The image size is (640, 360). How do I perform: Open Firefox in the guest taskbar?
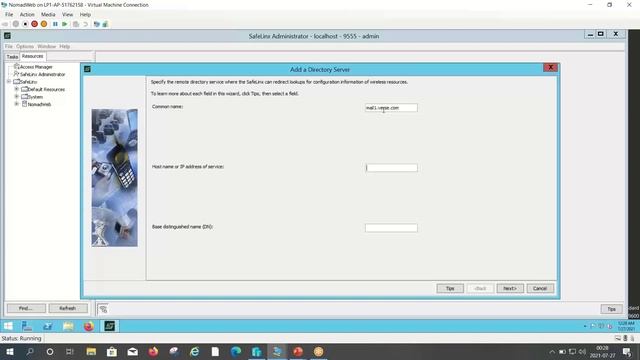click(x=89, y=326)
